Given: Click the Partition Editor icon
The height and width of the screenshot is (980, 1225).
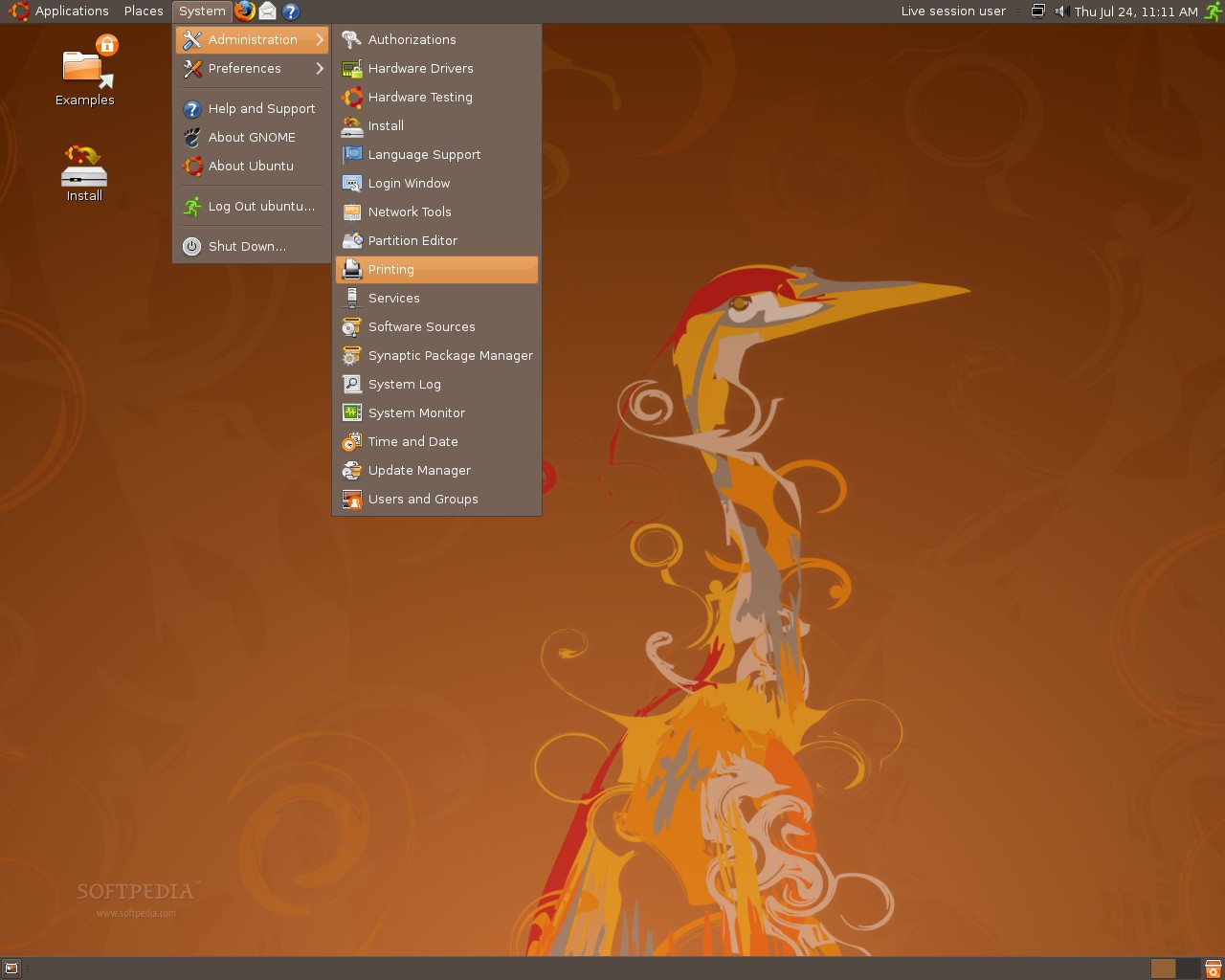Looking at the screenshot, I should pyautogui.click(x=351, y=240).
